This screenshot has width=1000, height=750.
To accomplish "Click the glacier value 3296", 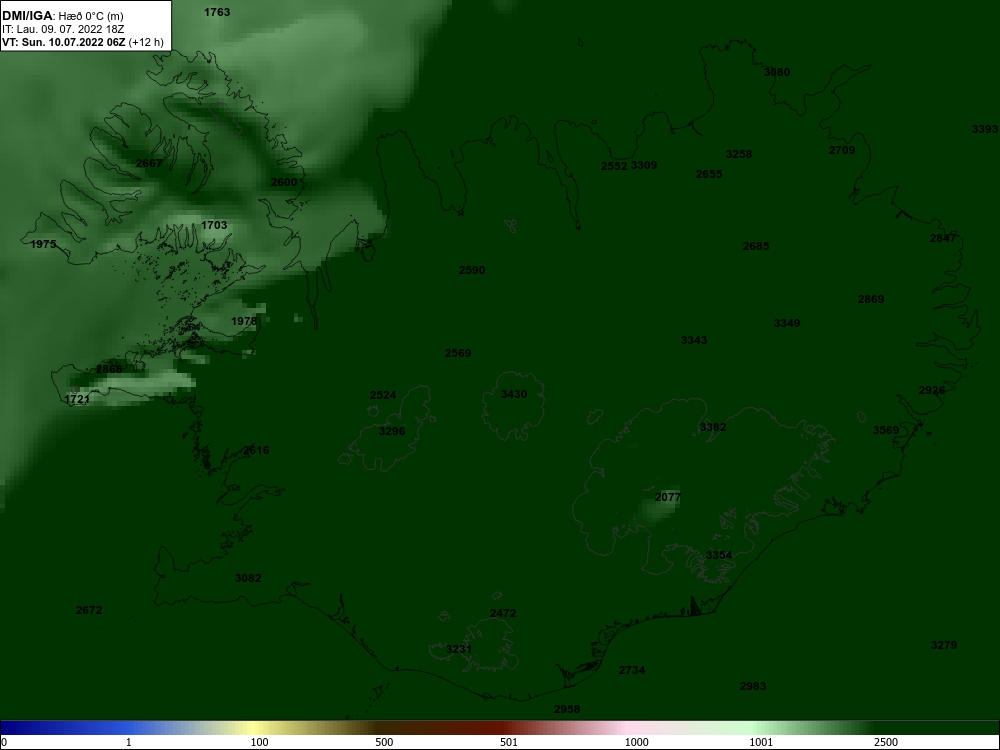I will pos(392,431).
